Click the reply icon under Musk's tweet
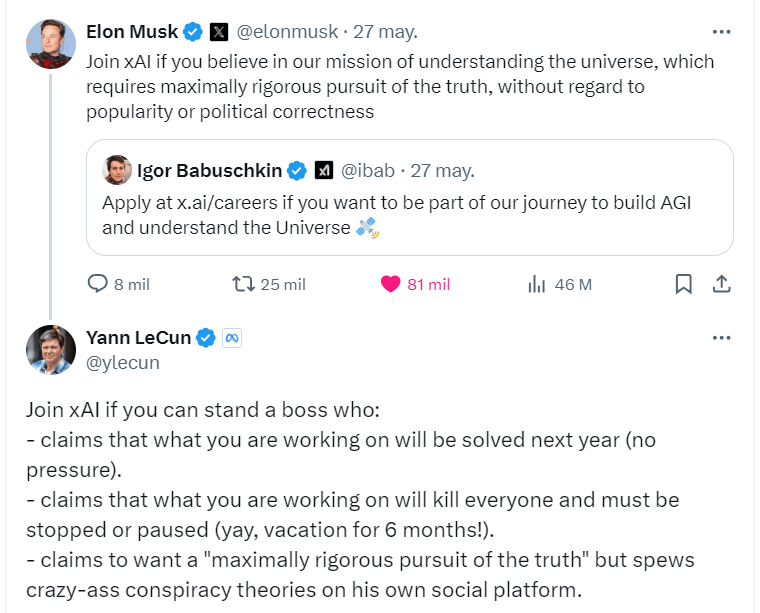760x613 pixels. 98,284
